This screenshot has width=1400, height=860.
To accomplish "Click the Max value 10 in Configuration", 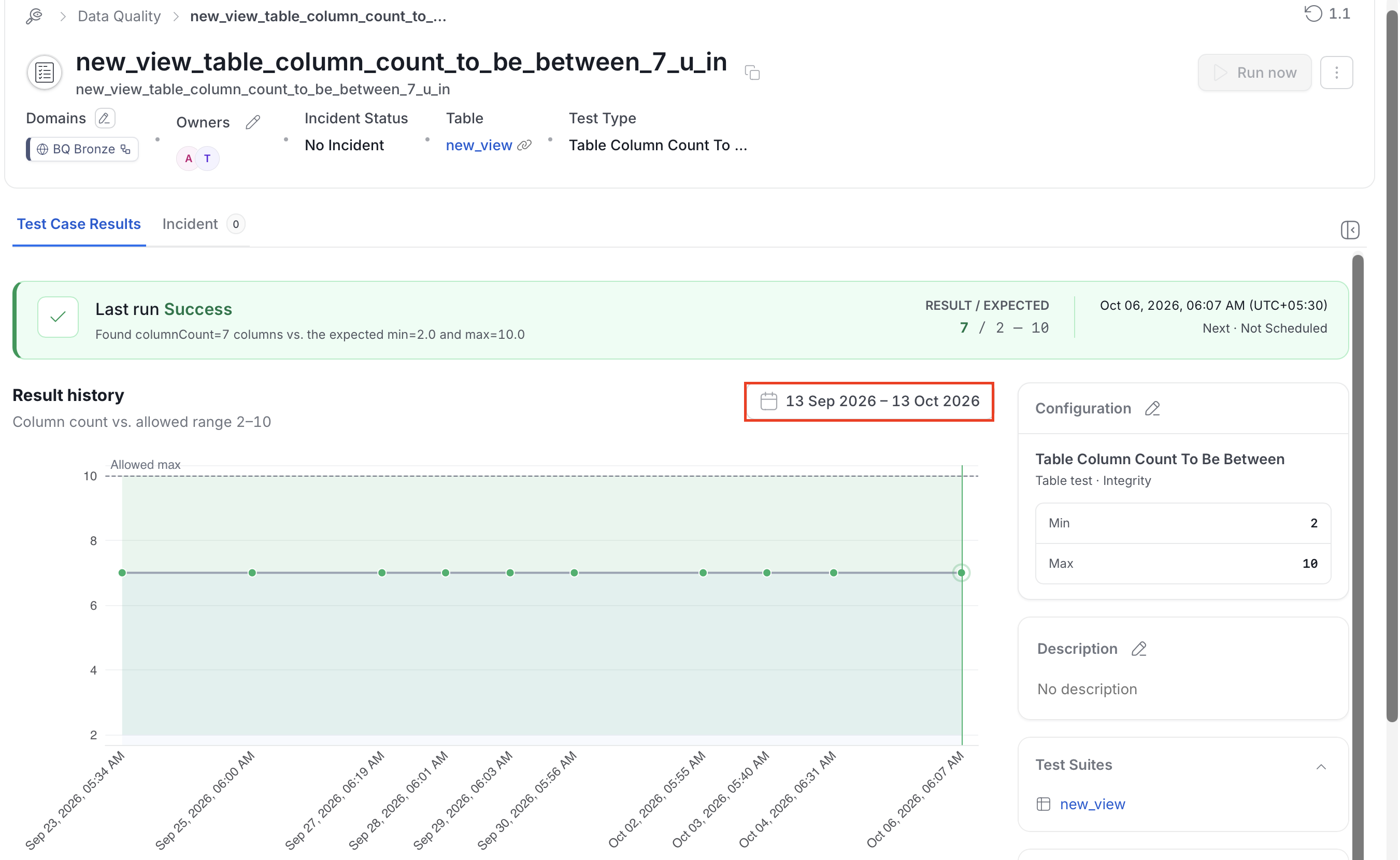I will point(1309,563).
